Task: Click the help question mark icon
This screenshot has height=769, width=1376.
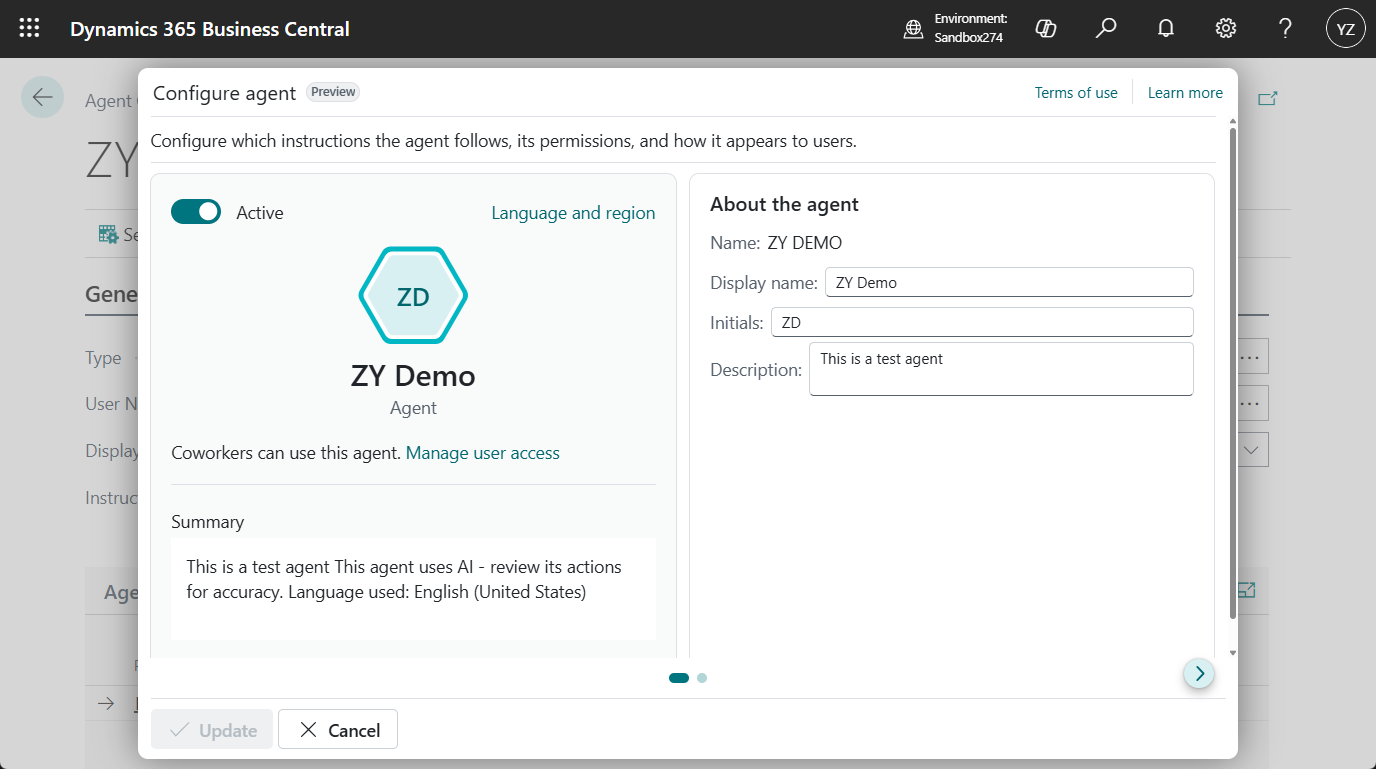Action: [x=1285, y=29]
